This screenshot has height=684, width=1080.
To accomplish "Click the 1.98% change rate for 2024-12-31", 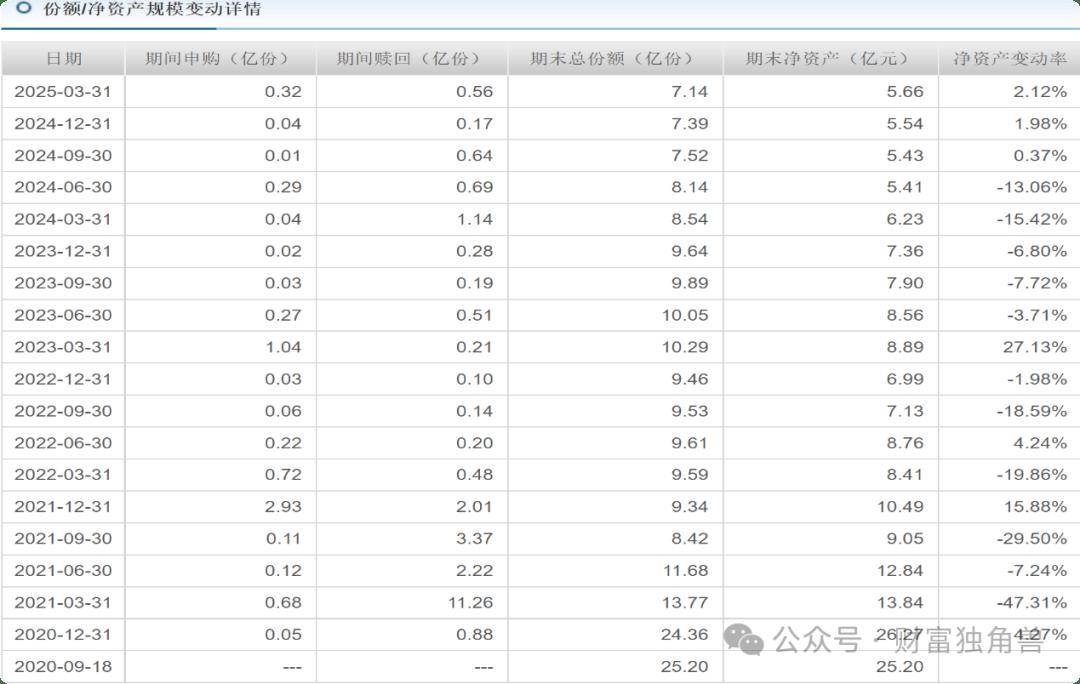I will point(1040,124).
